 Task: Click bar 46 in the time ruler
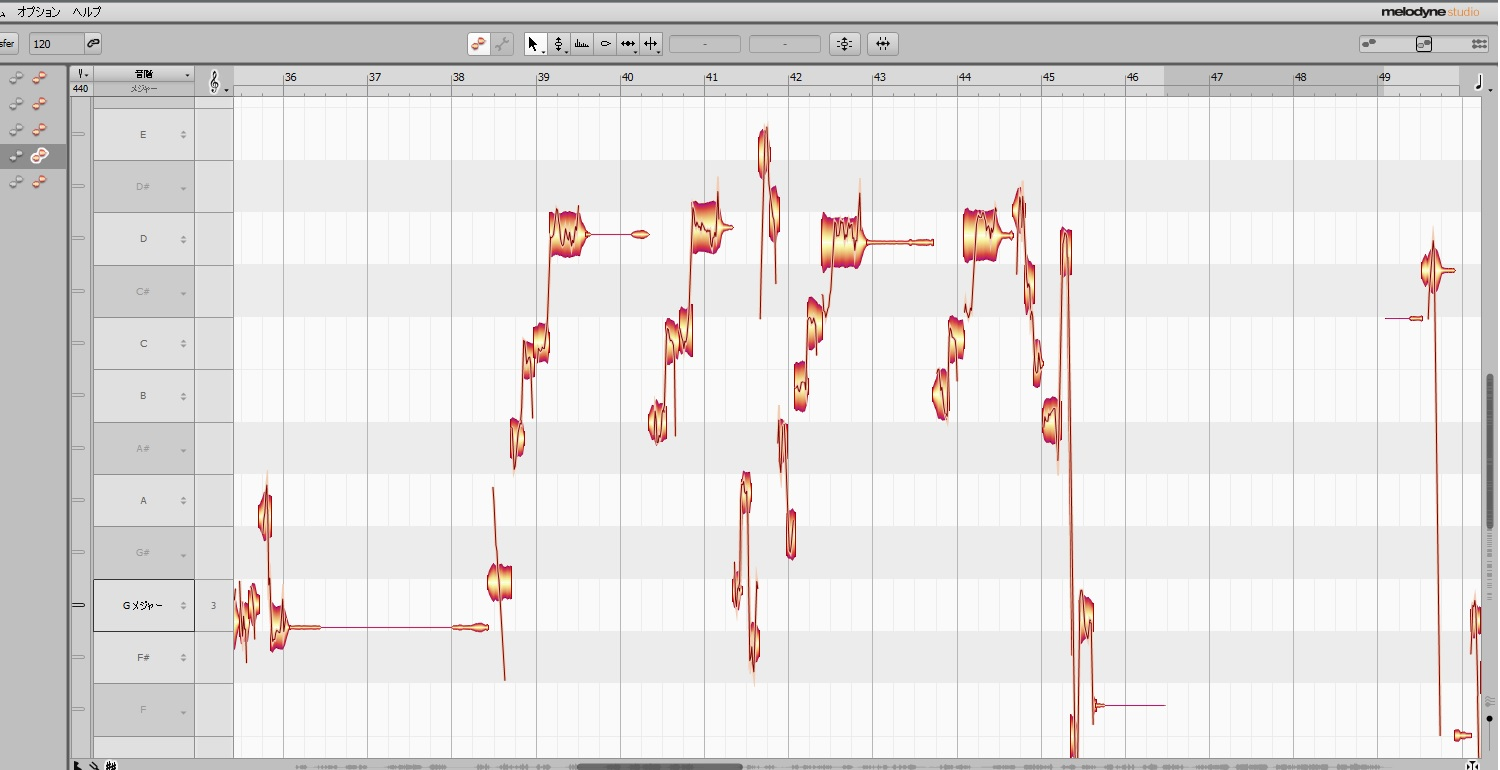pos(1132,77)
